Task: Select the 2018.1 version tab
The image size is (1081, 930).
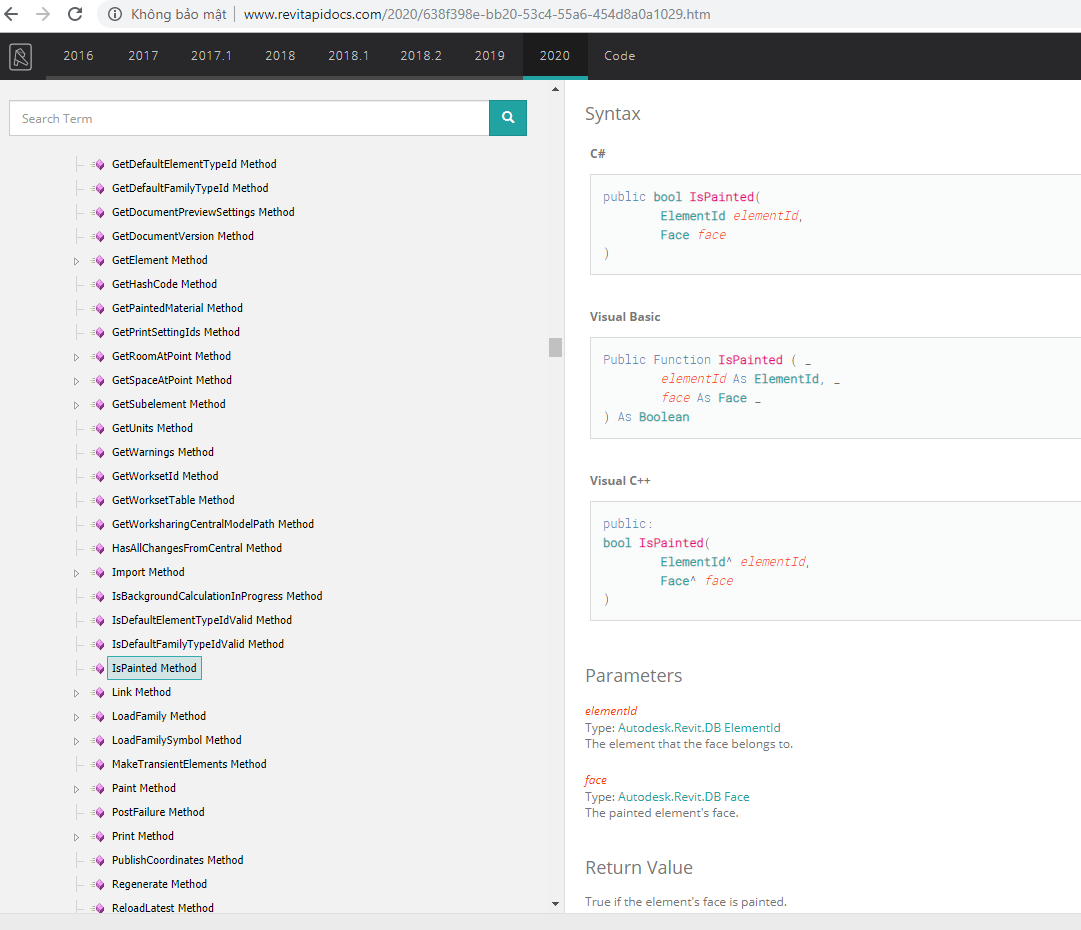Action: click(x=348, y=56)
